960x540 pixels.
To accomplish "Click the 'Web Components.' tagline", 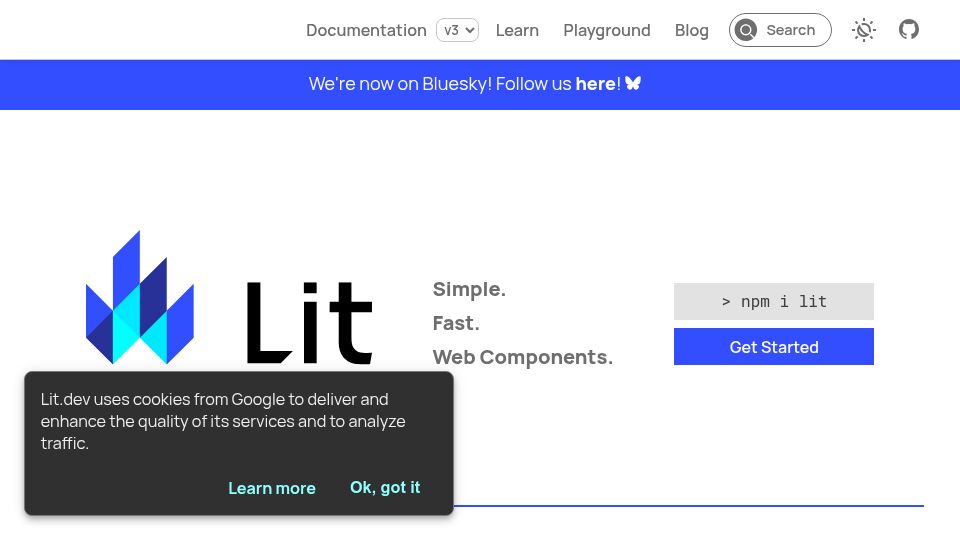I will point(523,357).
